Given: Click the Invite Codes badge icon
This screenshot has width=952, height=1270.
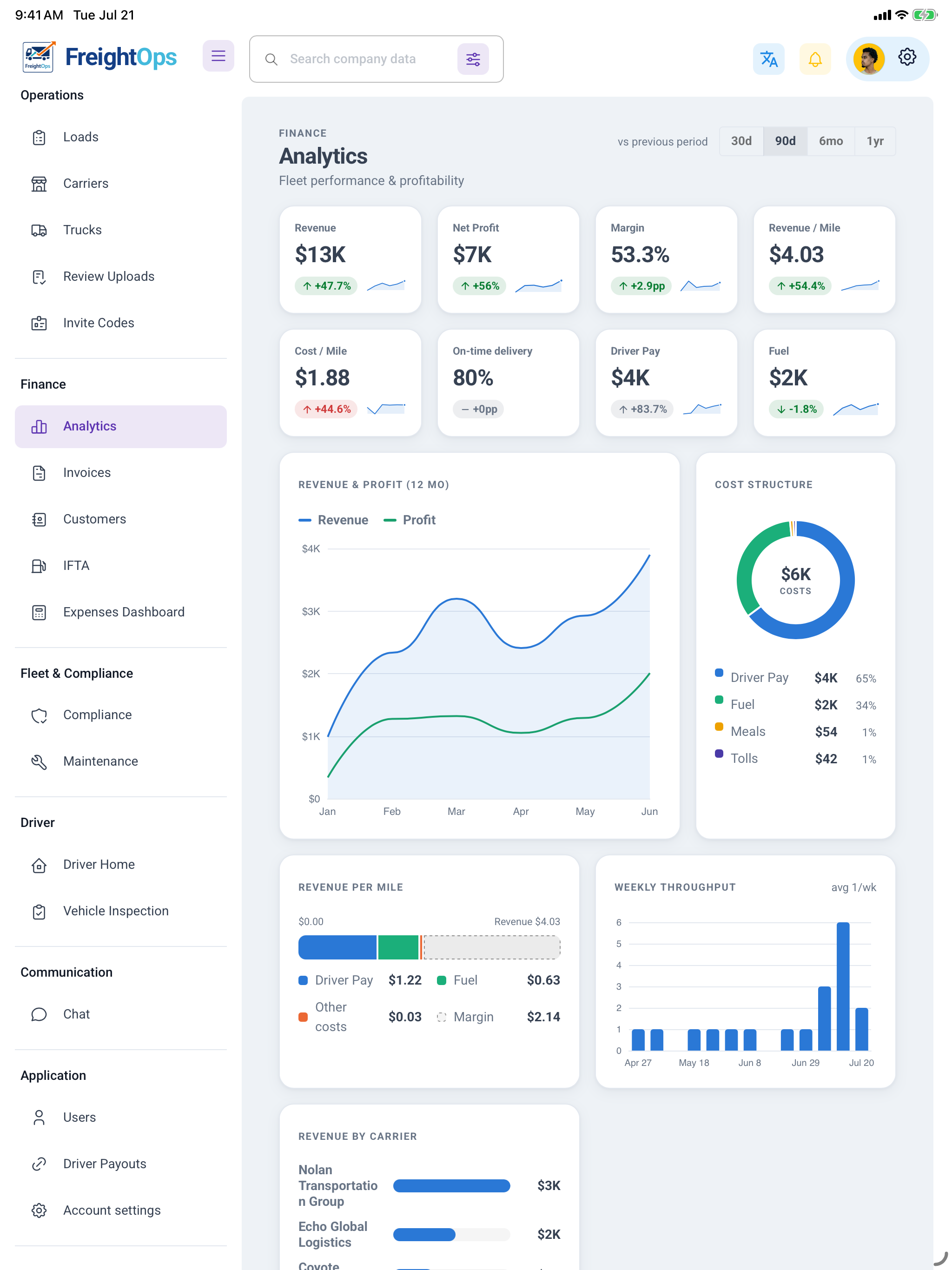Looking at the screenshot, I should [x=39, y=323].
